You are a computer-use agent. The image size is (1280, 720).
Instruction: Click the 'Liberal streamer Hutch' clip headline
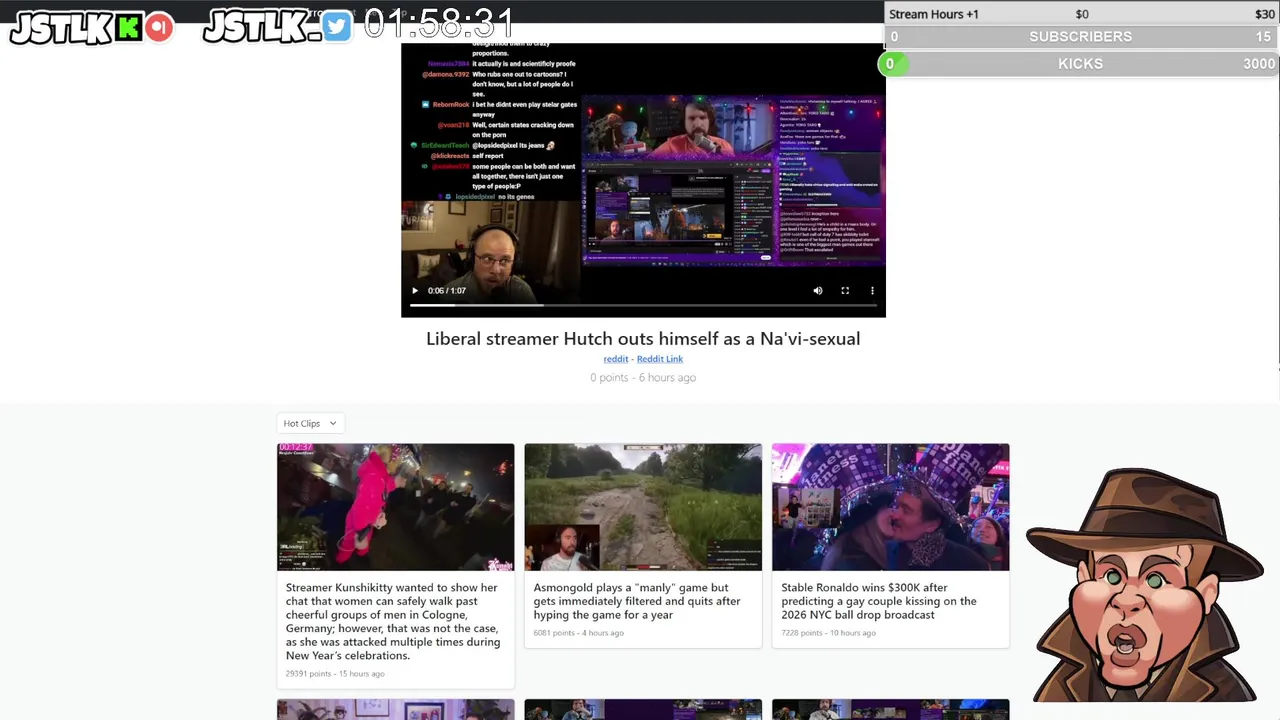coord(643,339)
